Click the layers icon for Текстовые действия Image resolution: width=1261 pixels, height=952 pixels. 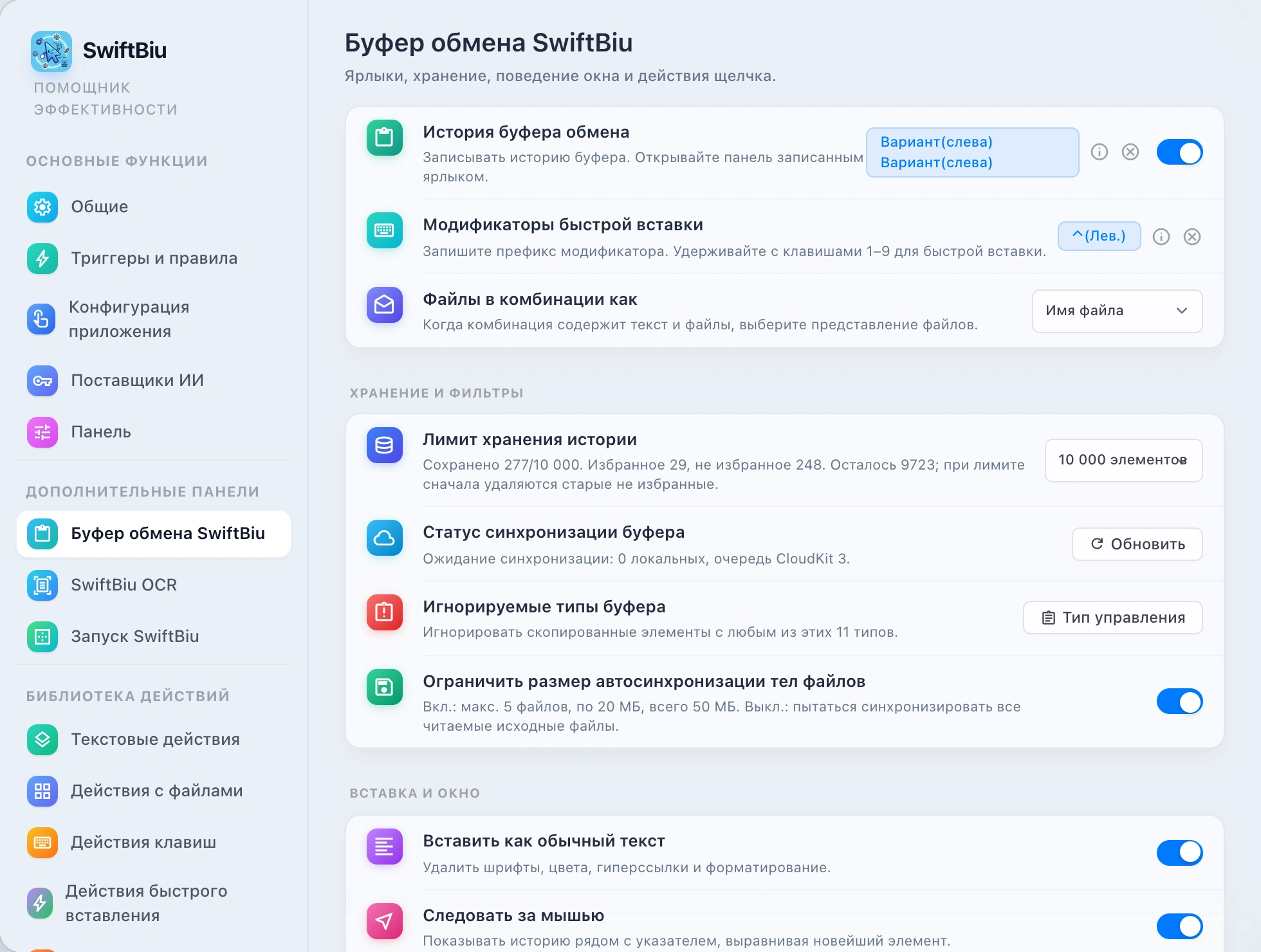click(42, 740)
